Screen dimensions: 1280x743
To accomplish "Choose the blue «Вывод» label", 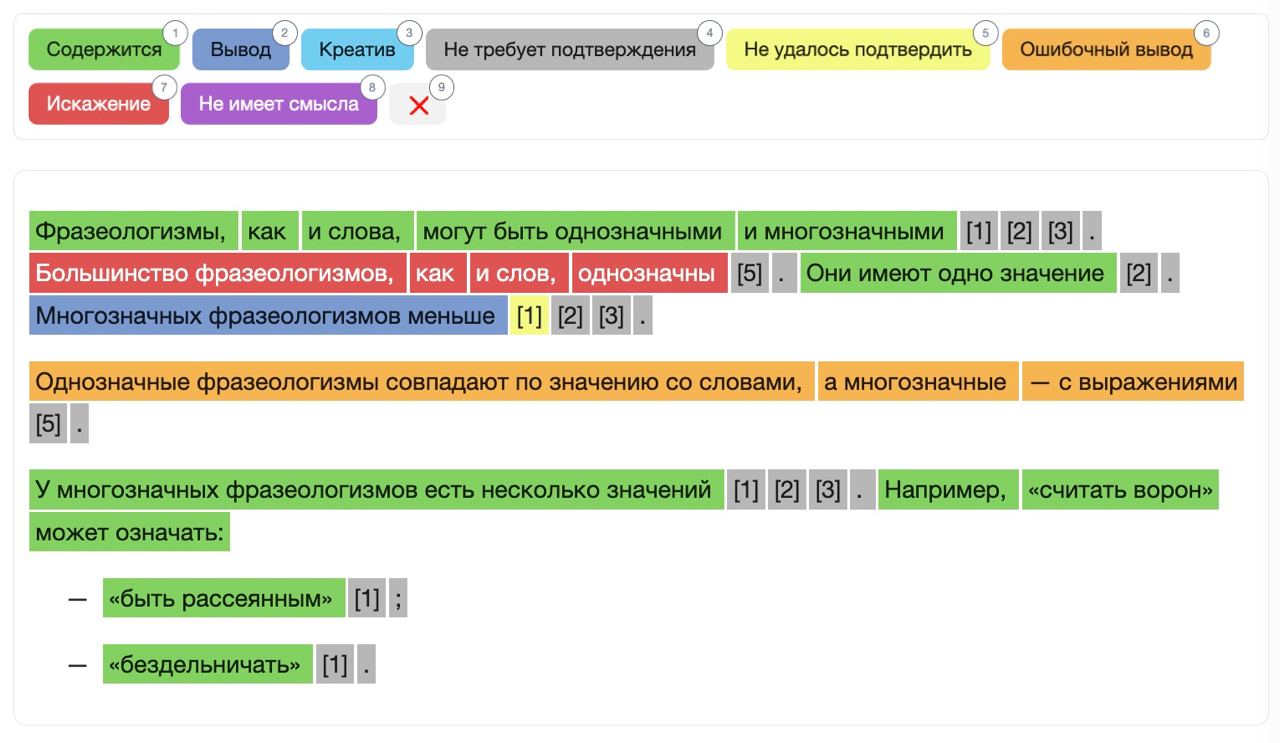I will 241,49.
